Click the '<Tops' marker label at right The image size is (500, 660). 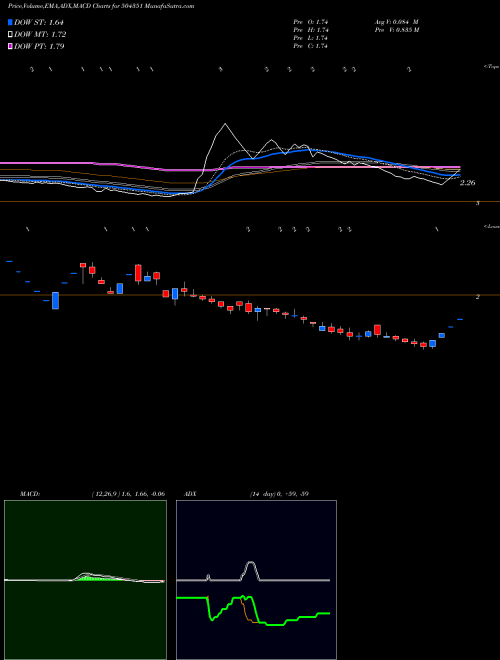click(x=492, y=67)
